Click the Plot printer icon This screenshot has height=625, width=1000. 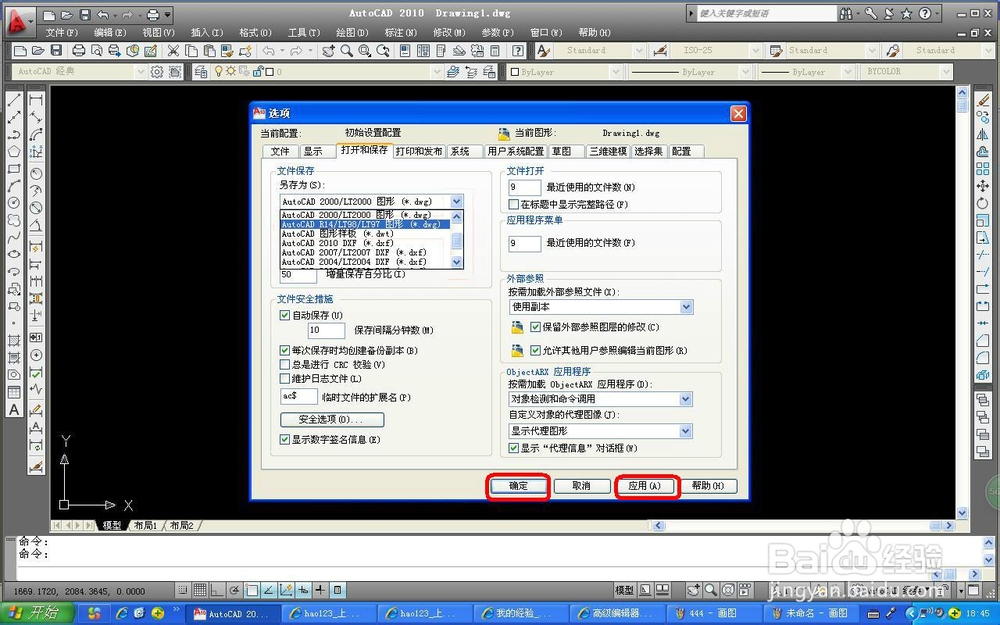click(x=78, y=50)
